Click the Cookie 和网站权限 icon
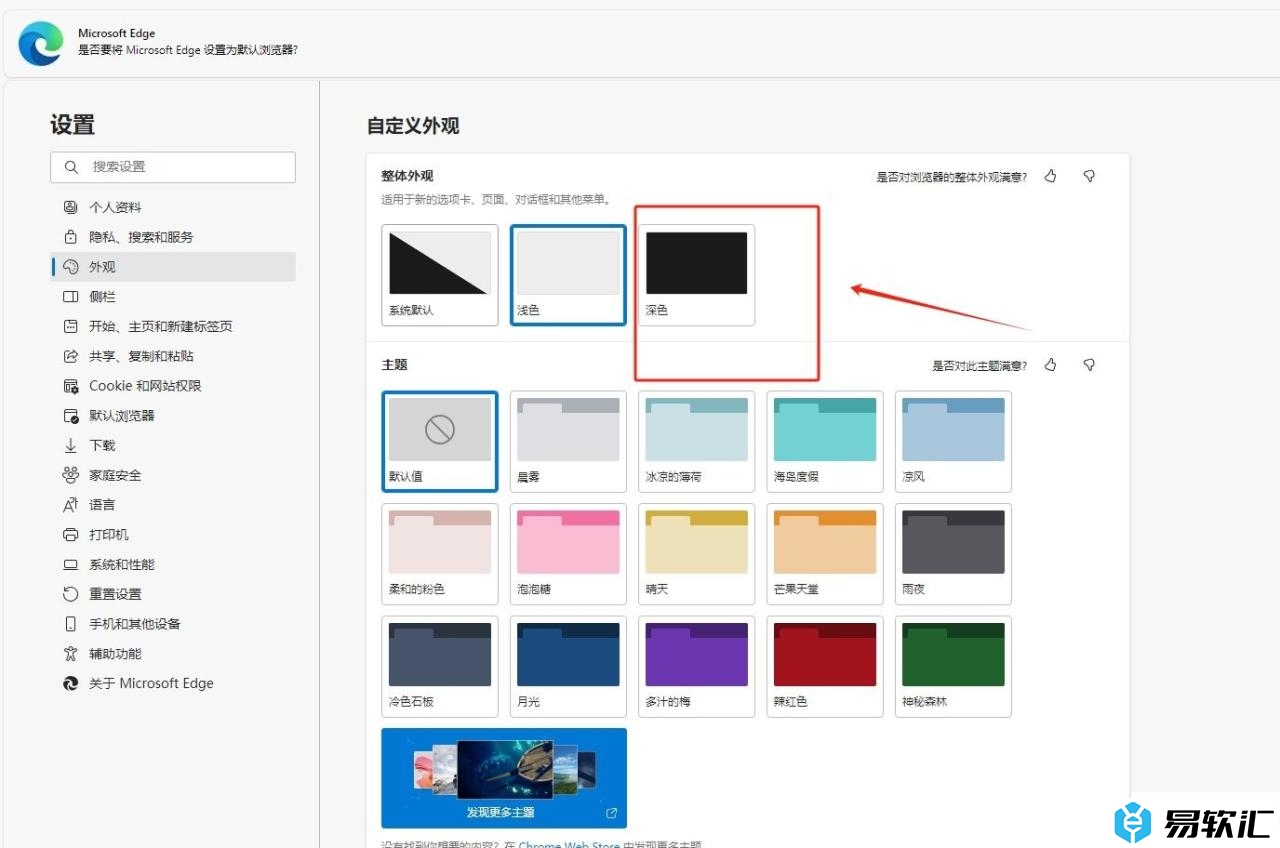1280x848 pixels. [x=71, y=386]
